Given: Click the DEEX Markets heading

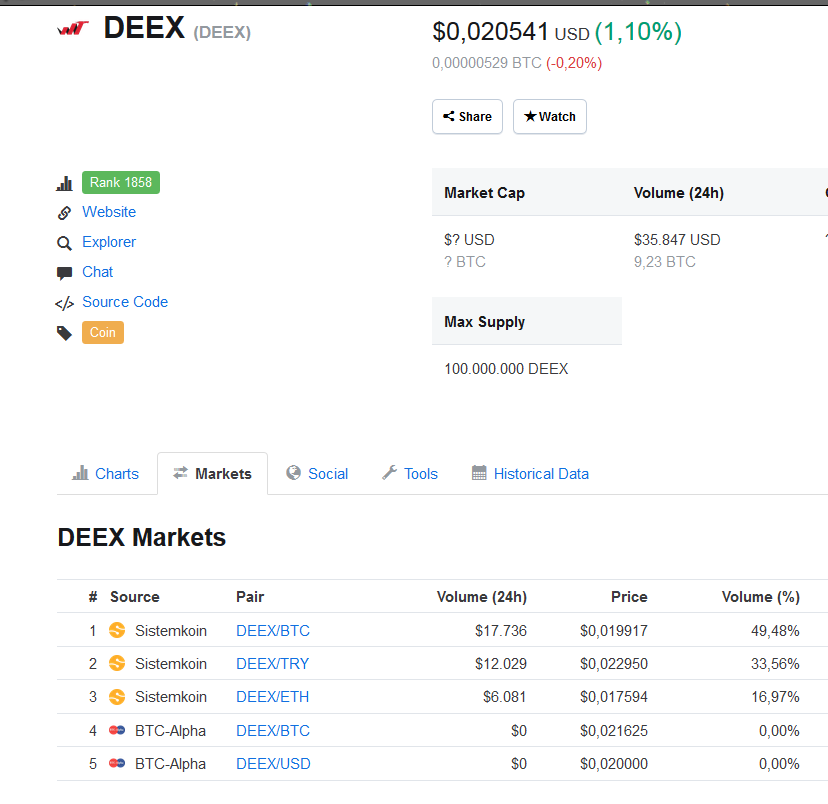Looking at the screenshot, I should [142, 537].
